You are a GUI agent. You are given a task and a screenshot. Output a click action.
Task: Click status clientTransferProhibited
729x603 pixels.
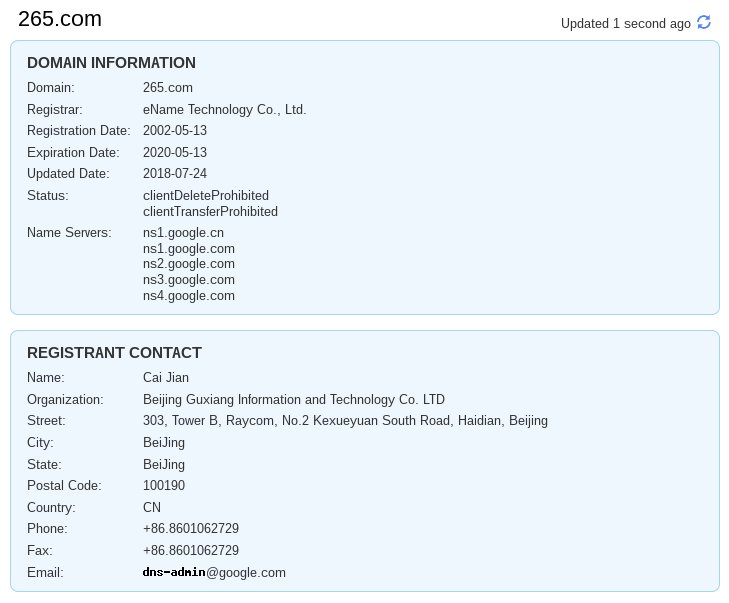click(210, 211)
